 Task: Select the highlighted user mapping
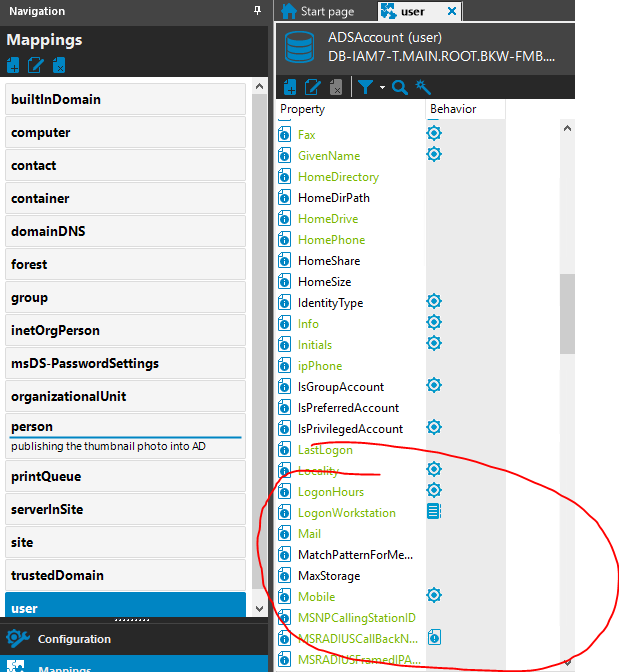coord(125,605)
